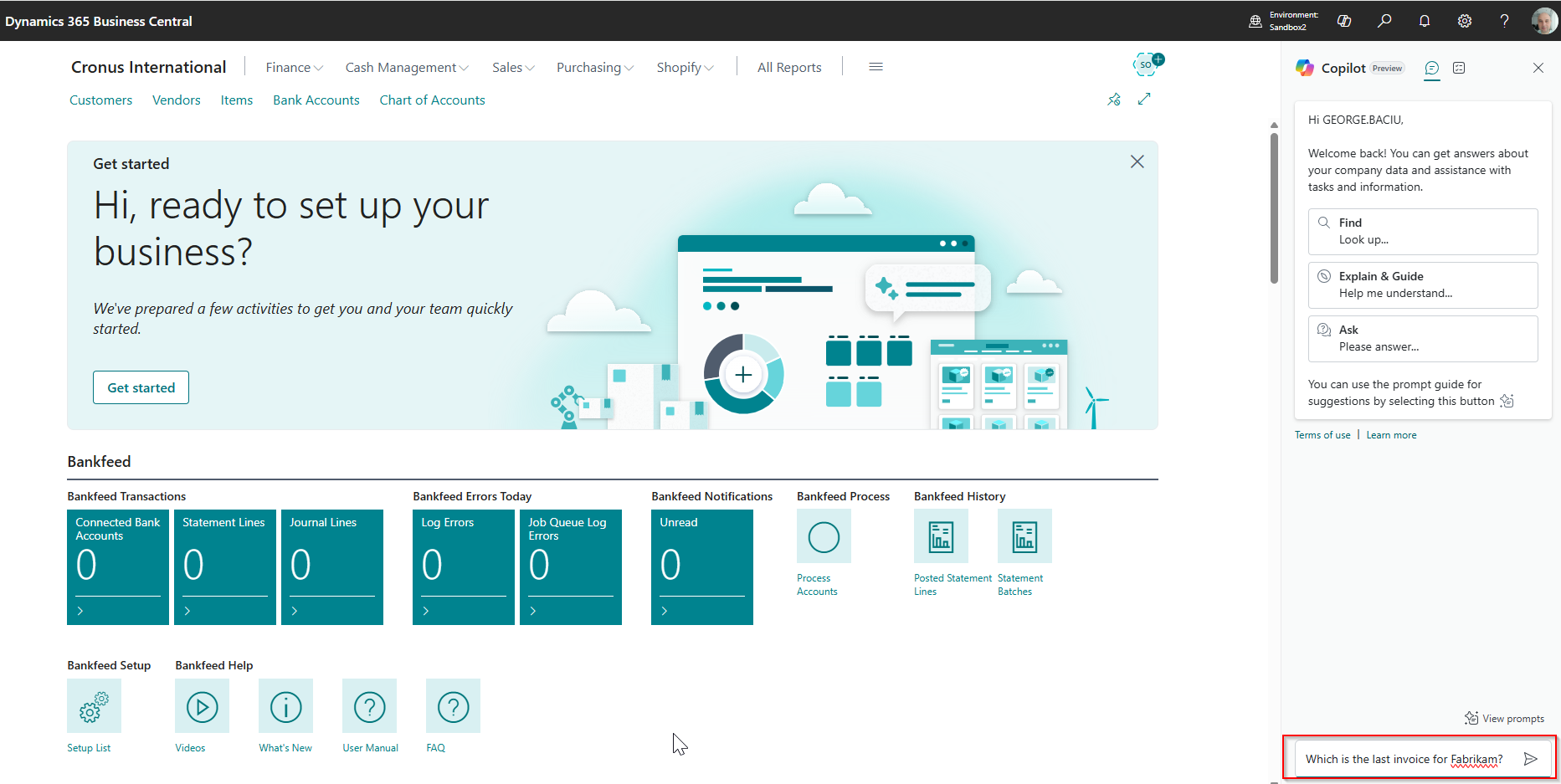Screen dimensions: 1561x784
Task: Open the Setup List gears icon
Action: click(x=94, y=706)
